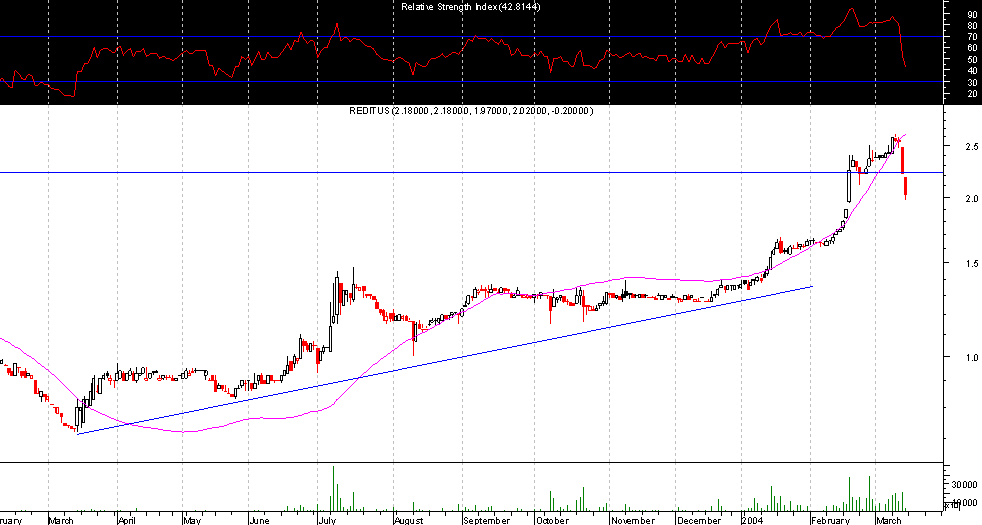Click the Relative Strength Index title text

coord(470,7)
